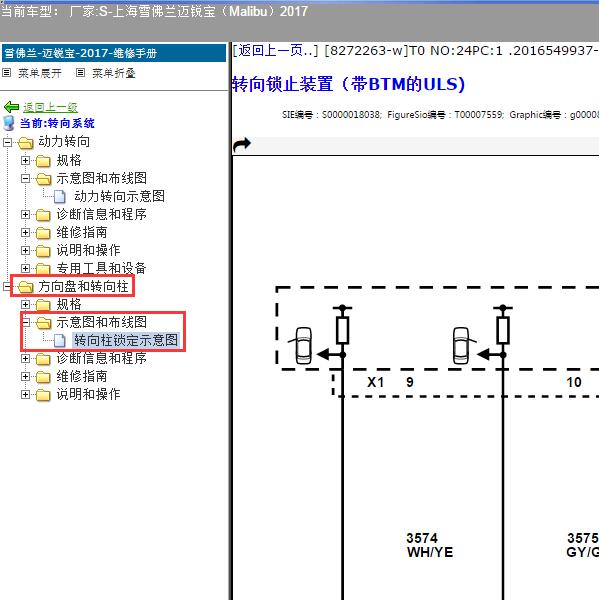The height and width of the screenshot is (600, 599).
Task: Click connector label X1 in diagram
Action: click(x=375, y=382)
